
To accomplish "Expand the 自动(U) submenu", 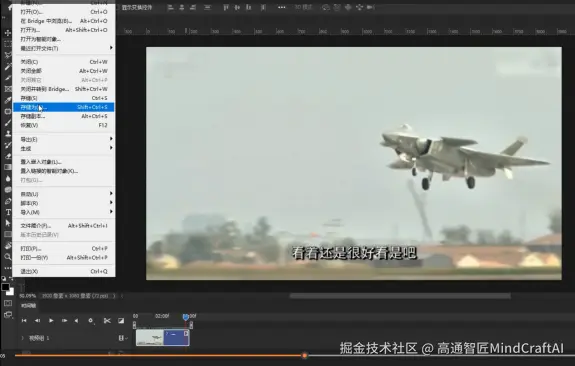I will point(64,194).
